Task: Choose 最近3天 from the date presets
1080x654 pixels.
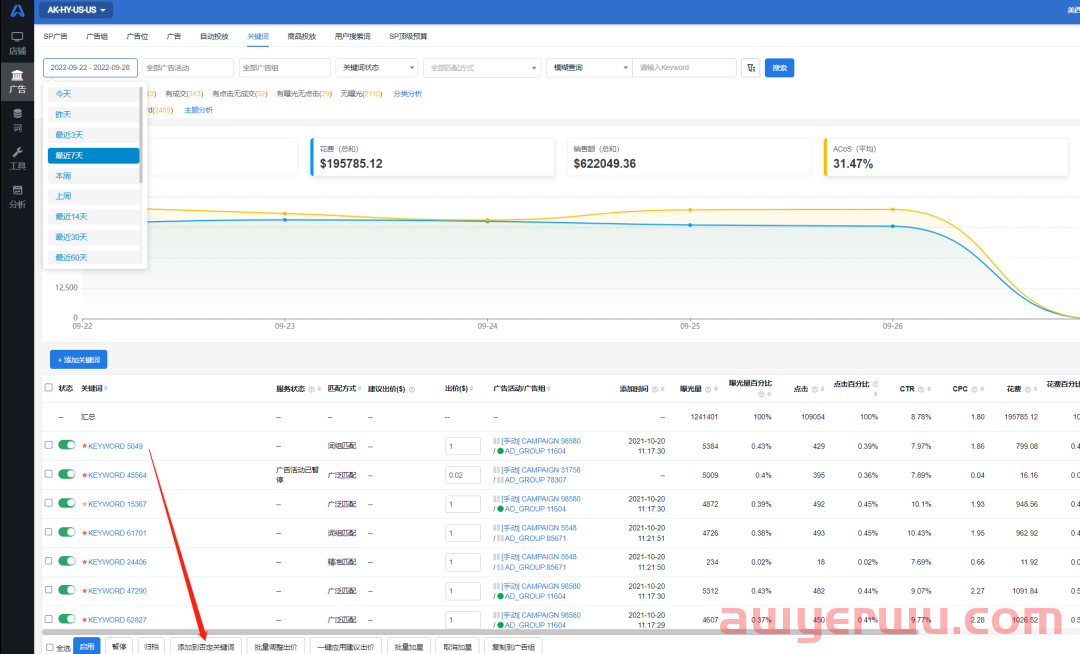Action: (x=94, y=135)
